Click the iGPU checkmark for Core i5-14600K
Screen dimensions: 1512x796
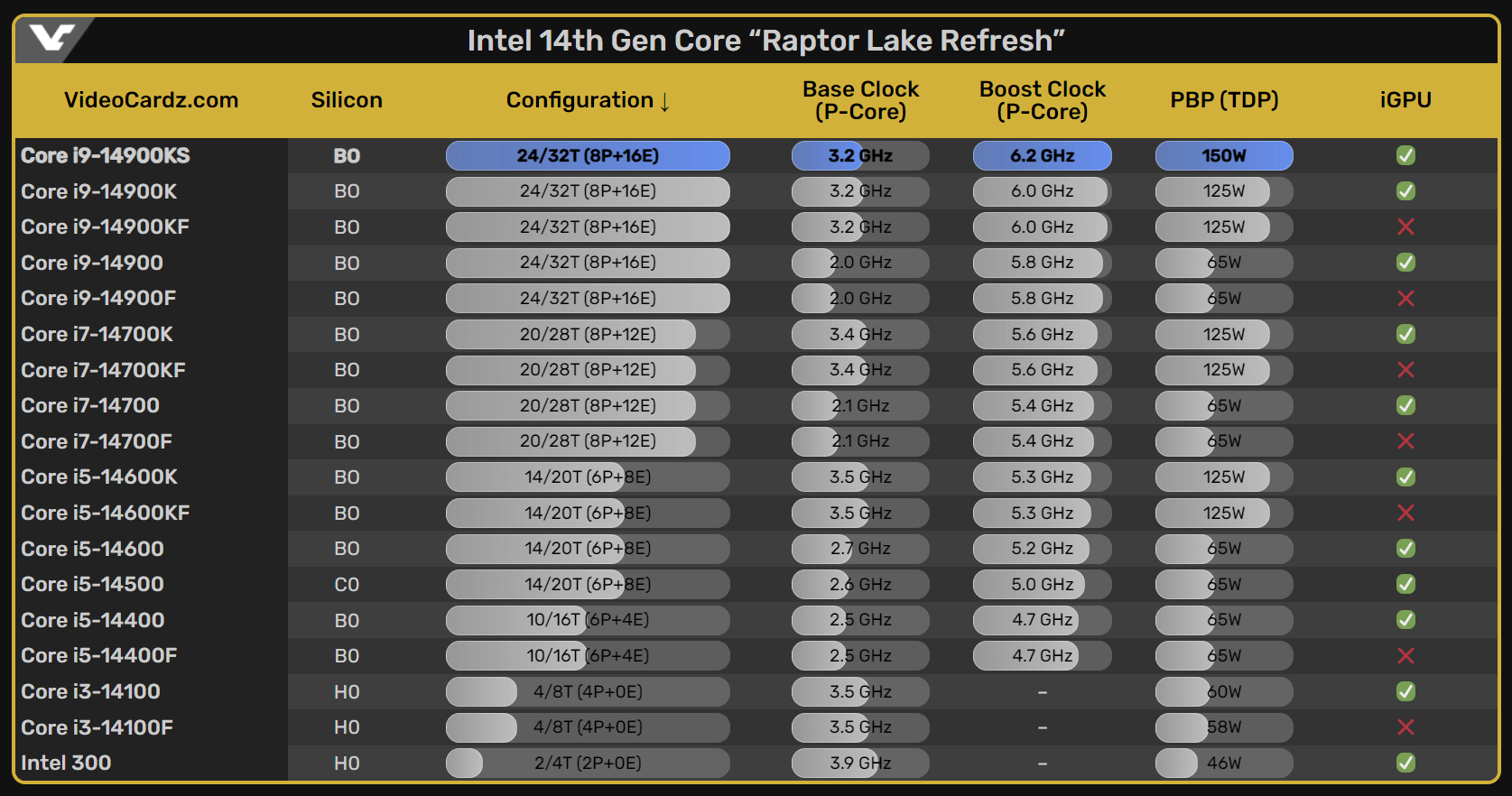point(1405,477)
